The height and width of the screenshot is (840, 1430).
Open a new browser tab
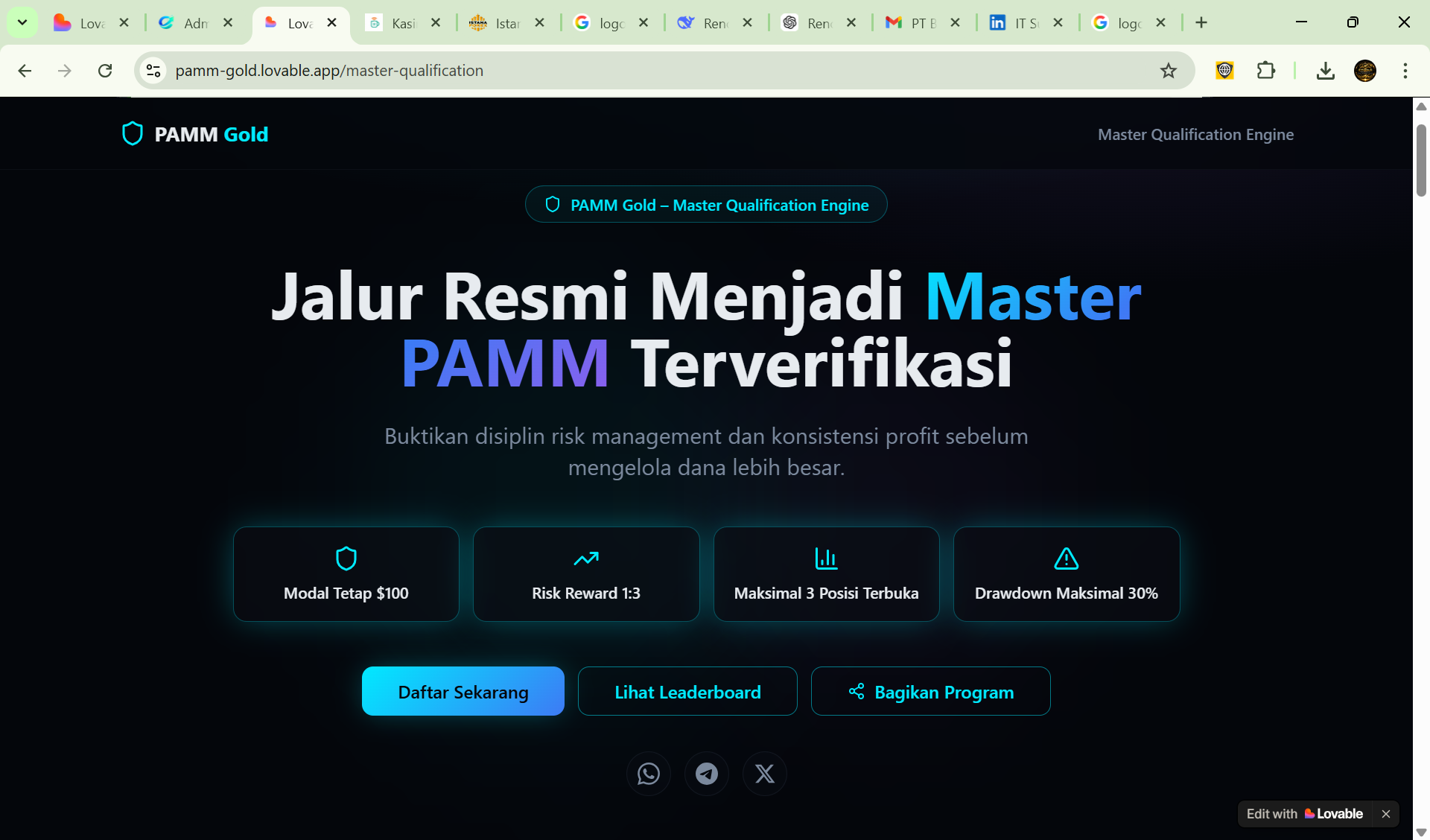(1201, 23)
